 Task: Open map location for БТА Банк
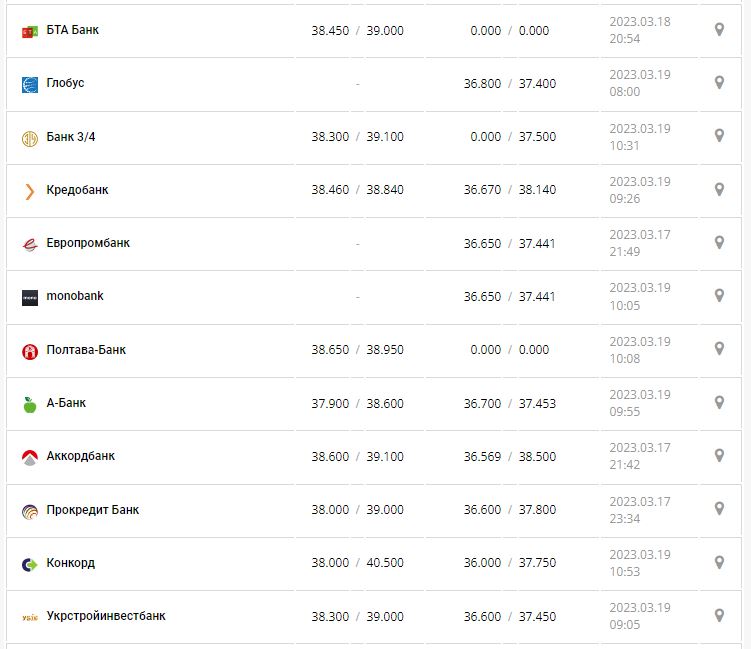[718, 30]
